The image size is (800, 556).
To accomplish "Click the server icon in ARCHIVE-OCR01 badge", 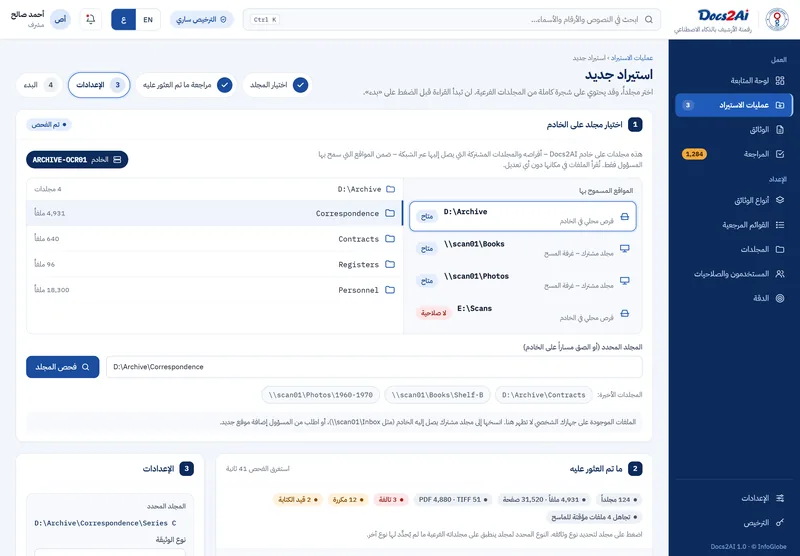I will (117, 160).
